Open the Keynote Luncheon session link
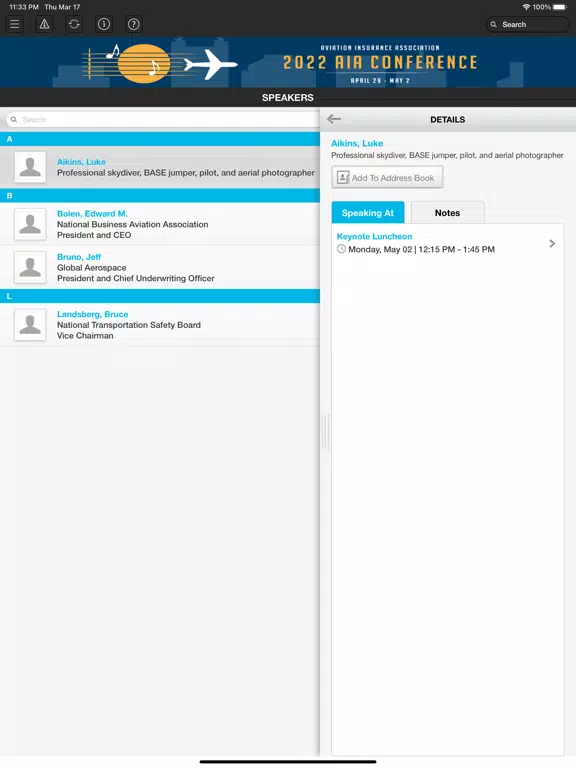The height and width of the screenshot is (768, 576). coord(374,236)
